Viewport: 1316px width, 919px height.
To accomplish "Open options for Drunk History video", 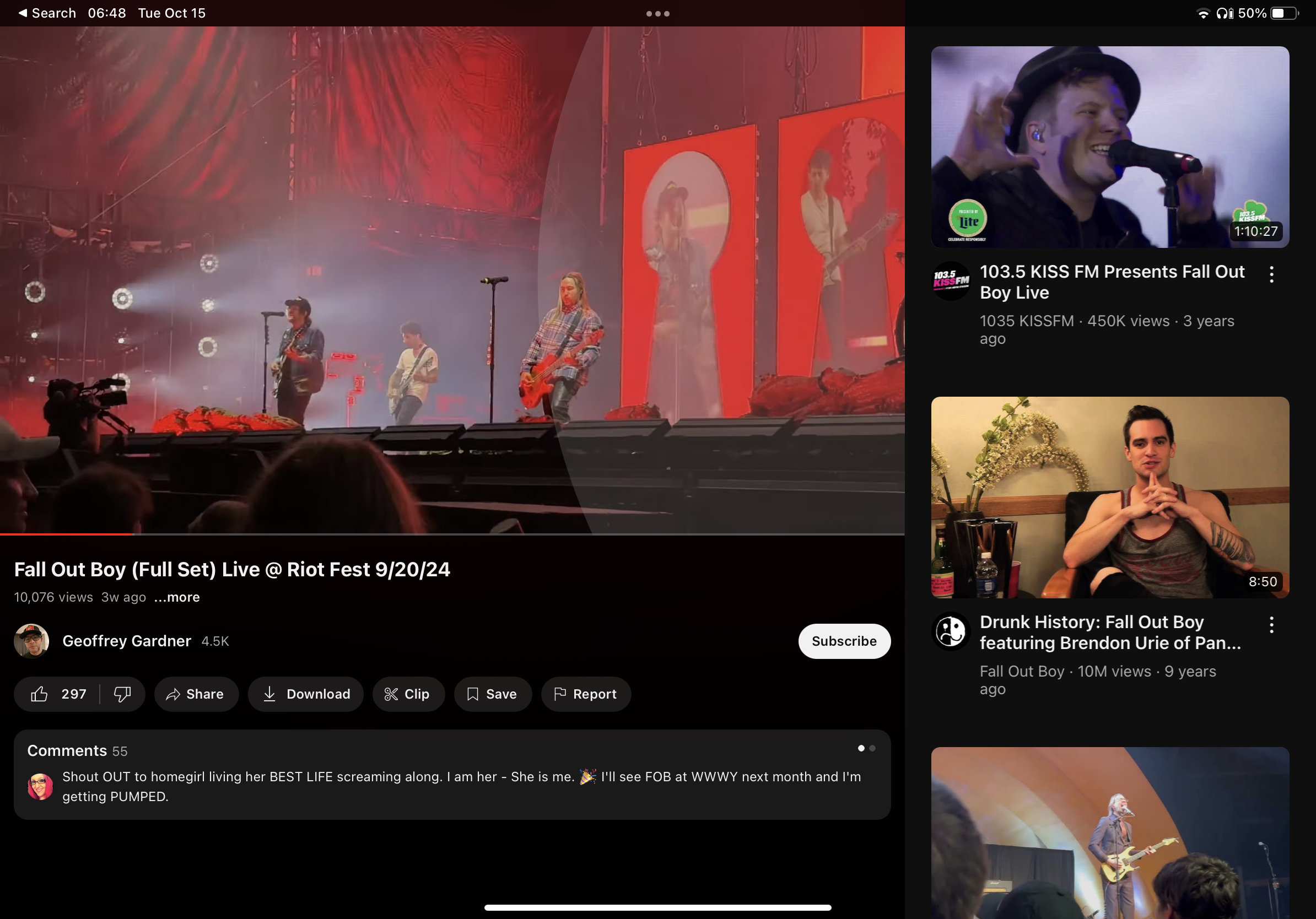I will tap(1271, 624).
